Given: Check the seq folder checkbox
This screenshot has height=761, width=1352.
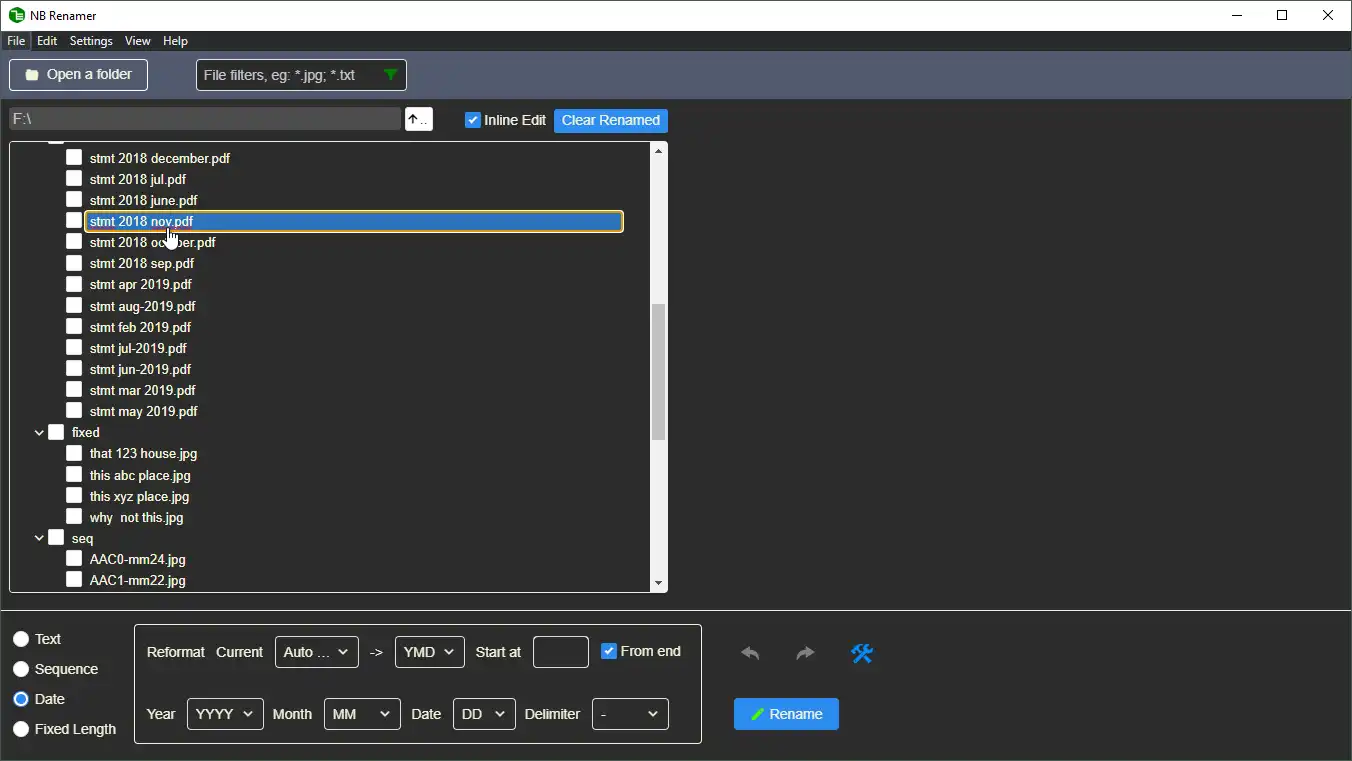Looking at the screenshot, I should click(x=56, y=538).
